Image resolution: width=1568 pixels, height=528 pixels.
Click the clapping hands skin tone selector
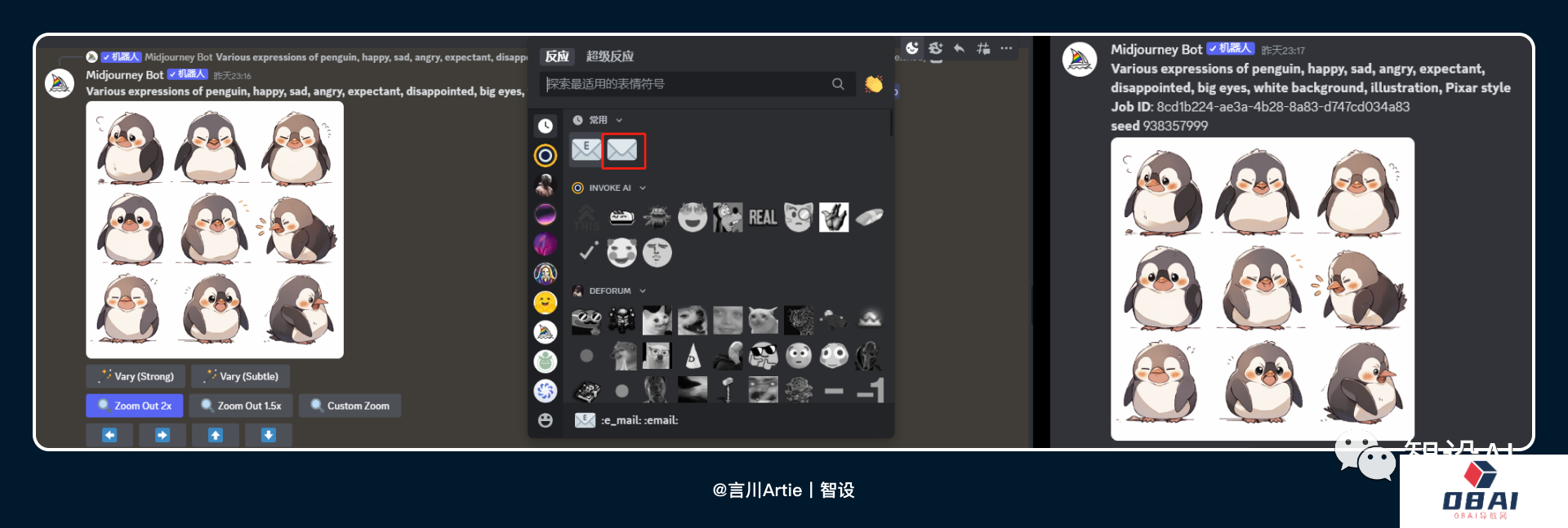[x=874, y=84]
